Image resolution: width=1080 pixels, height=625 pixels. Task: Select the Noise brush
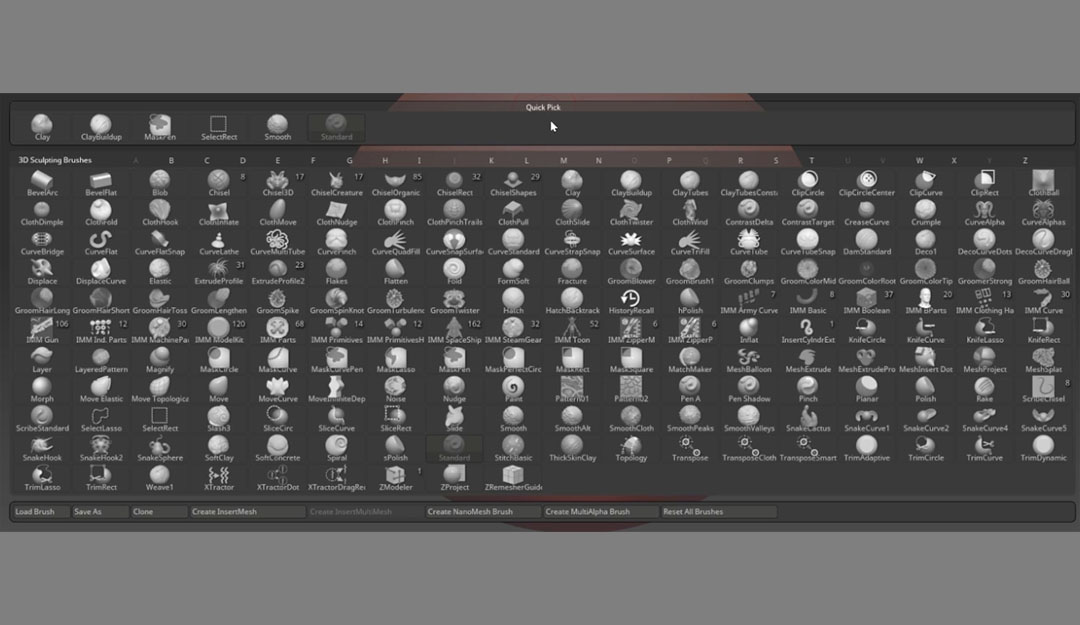(x=395, y=391)
